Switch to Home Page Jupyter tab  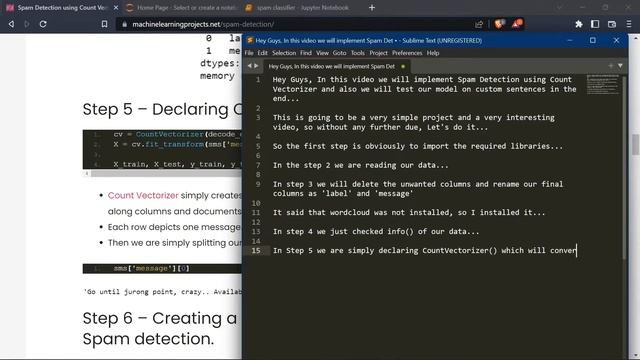[x=182, y=8]
